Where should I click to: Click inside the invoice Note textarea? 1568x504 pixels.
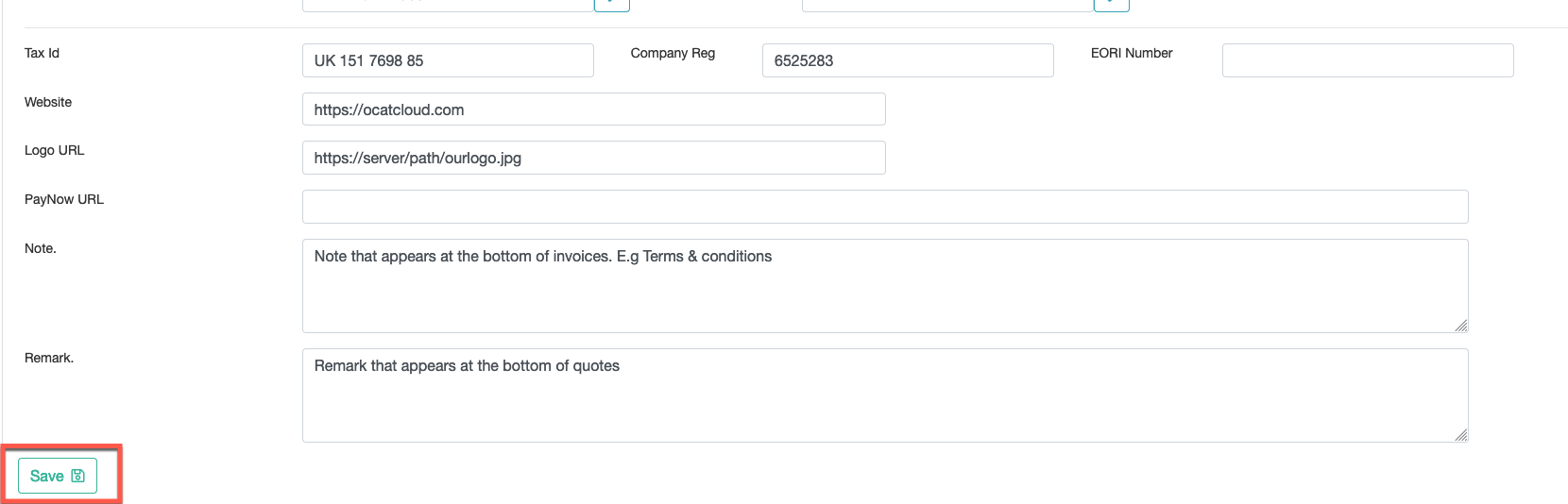[884, 286]
